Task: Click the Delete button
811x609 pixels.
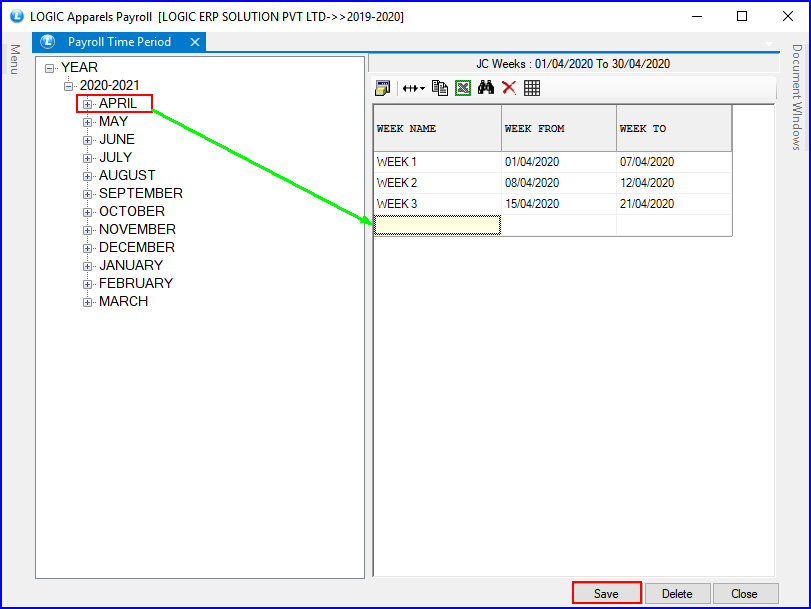Action: [x=678, y=593]
